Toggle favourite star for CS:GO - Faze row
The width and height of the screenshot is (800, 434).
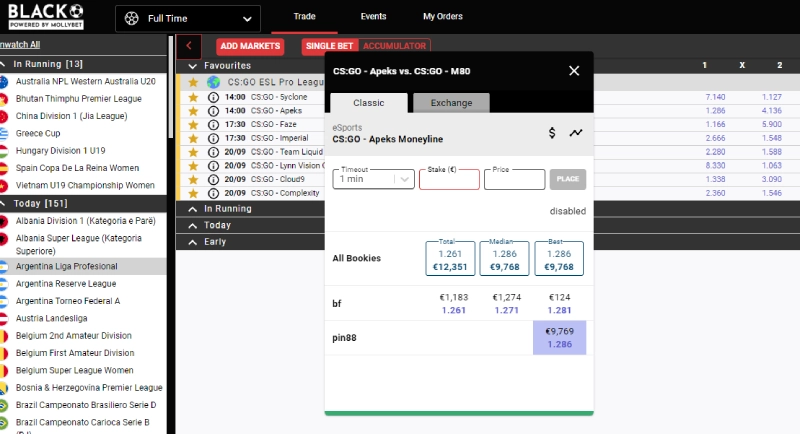coord(193,124)
